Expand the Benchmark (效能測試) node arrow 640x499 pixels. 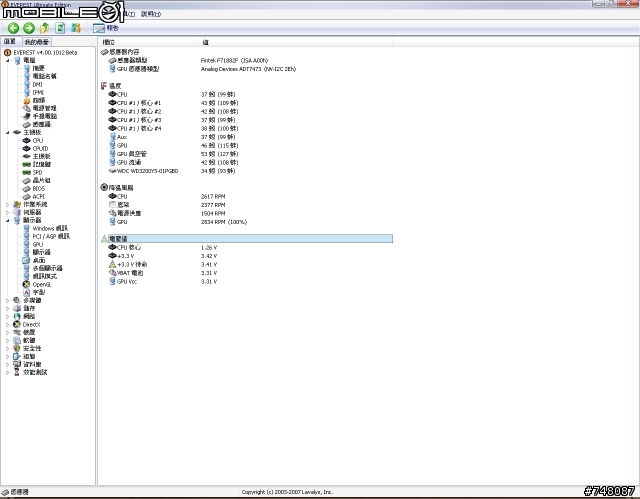(7, 372)
